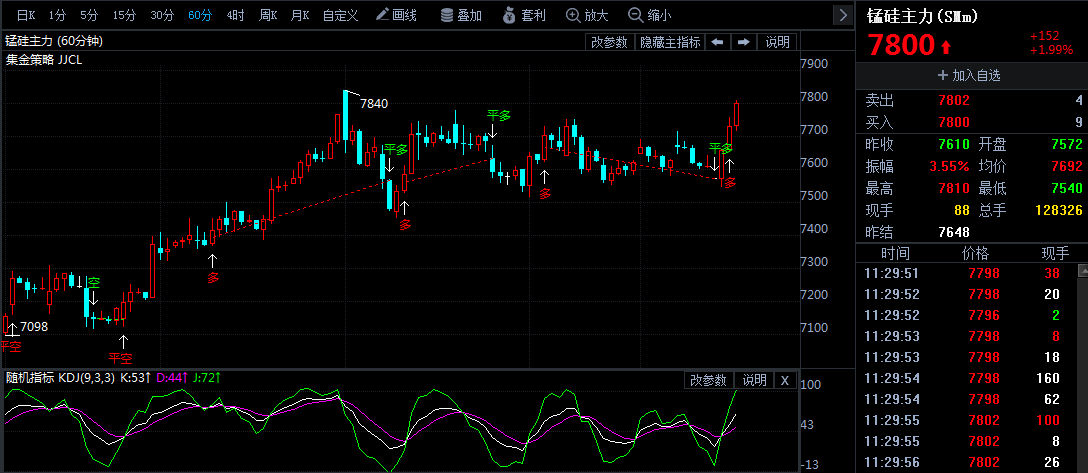Go to next indicator with right arrow

743,42
